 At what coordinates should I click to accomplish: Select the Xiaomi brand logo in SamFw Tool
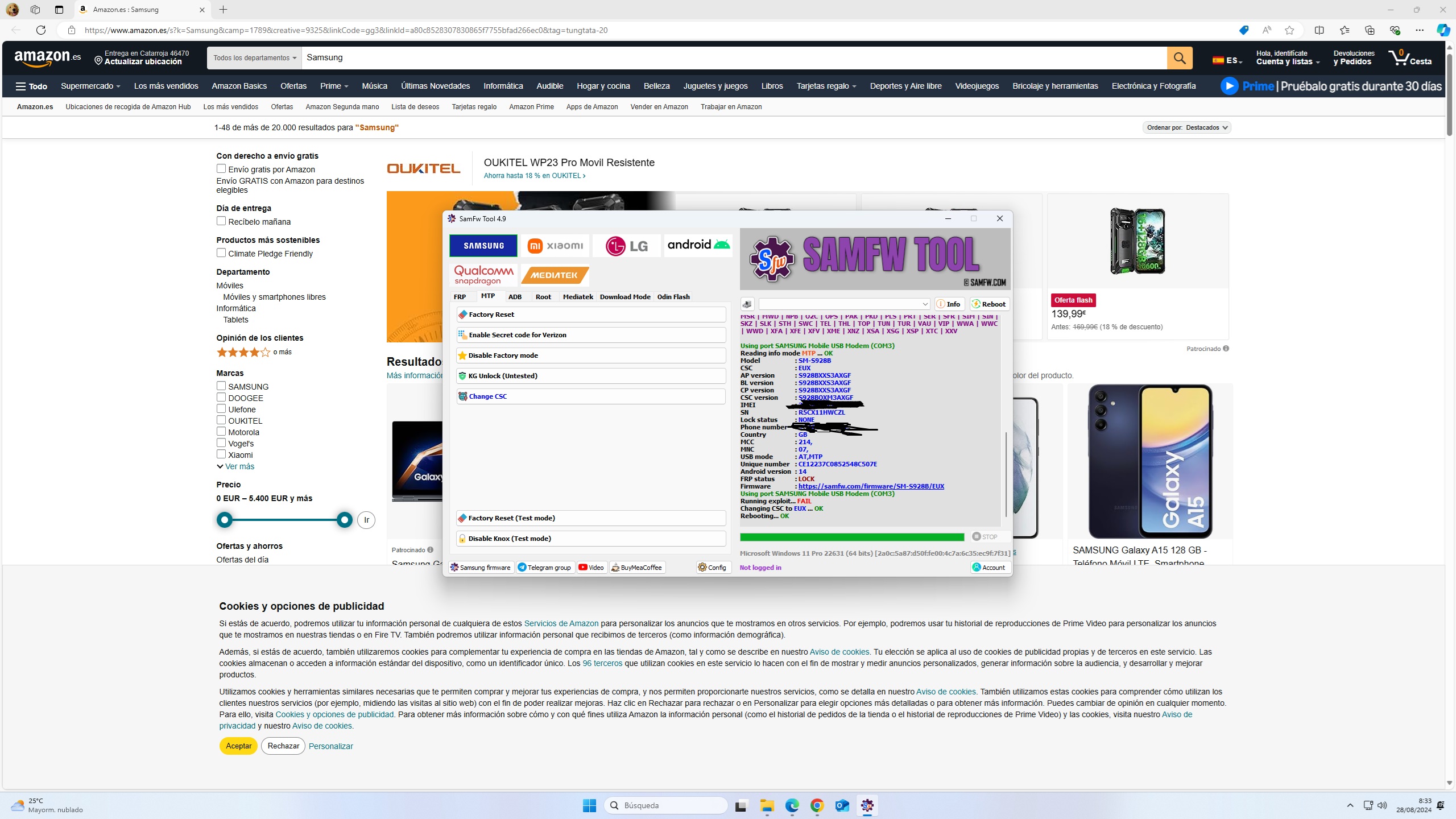[555, 246]
